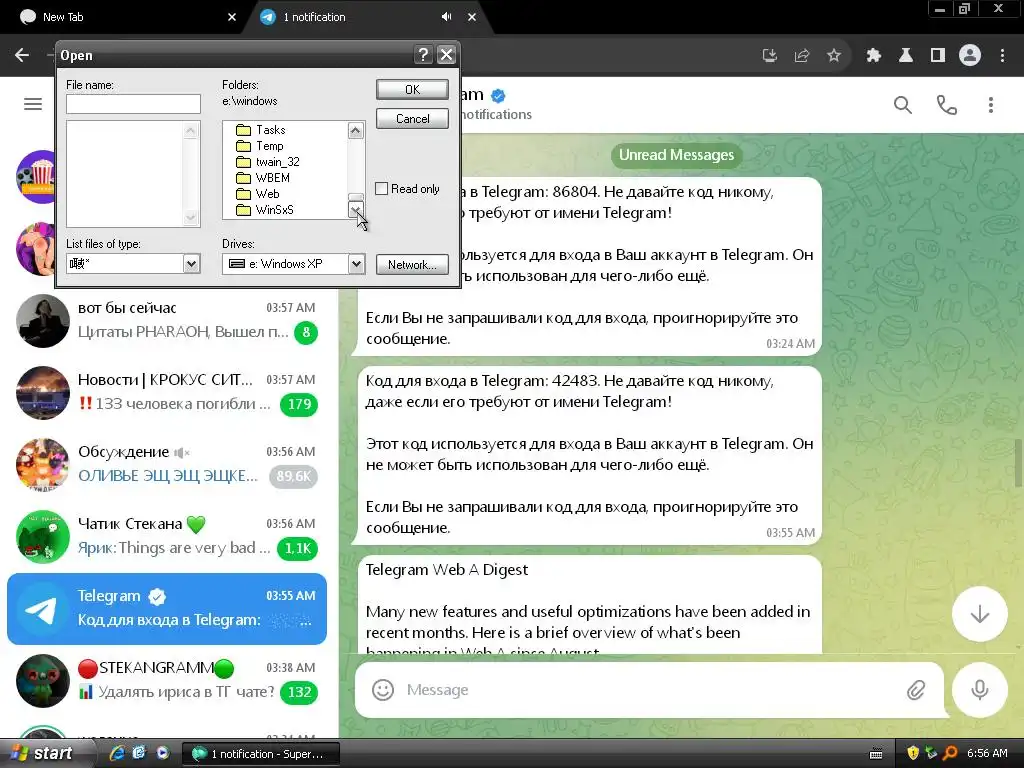Click the folder list scroll up arrow
Viewport: 1024px width, 768px height.
[x=355, y=131]
